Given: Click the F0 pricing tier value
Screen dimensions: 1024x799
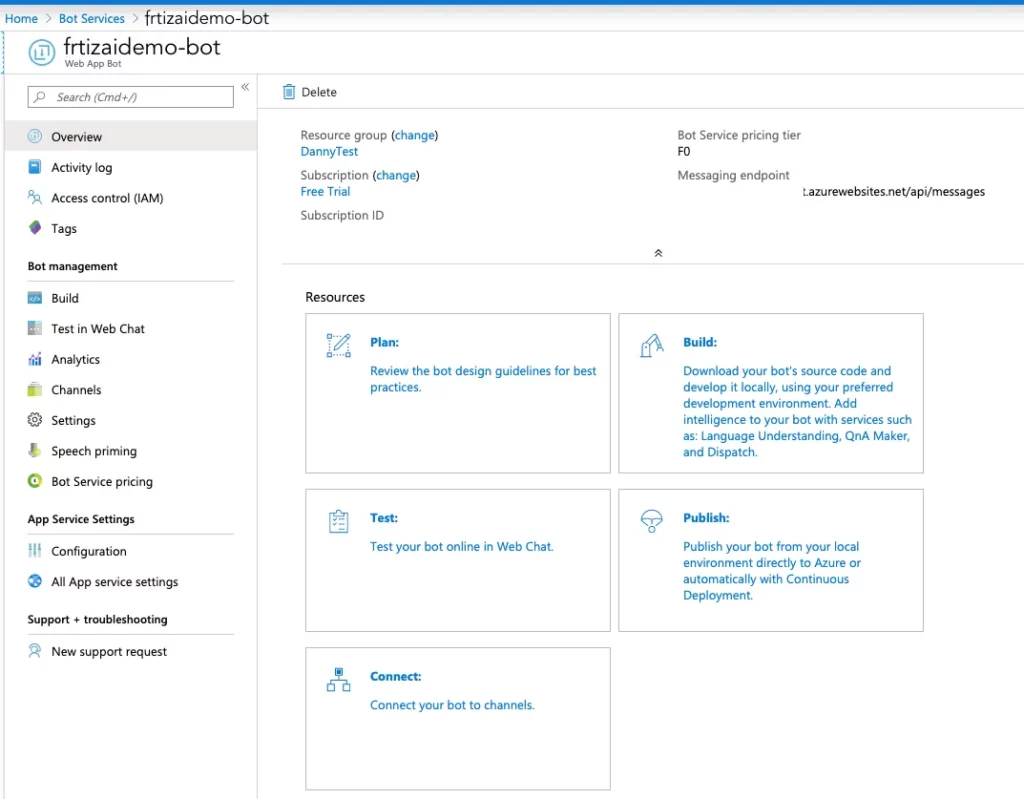Looking at the screenshot, I should pyautogui.click(x=684, y=152).
